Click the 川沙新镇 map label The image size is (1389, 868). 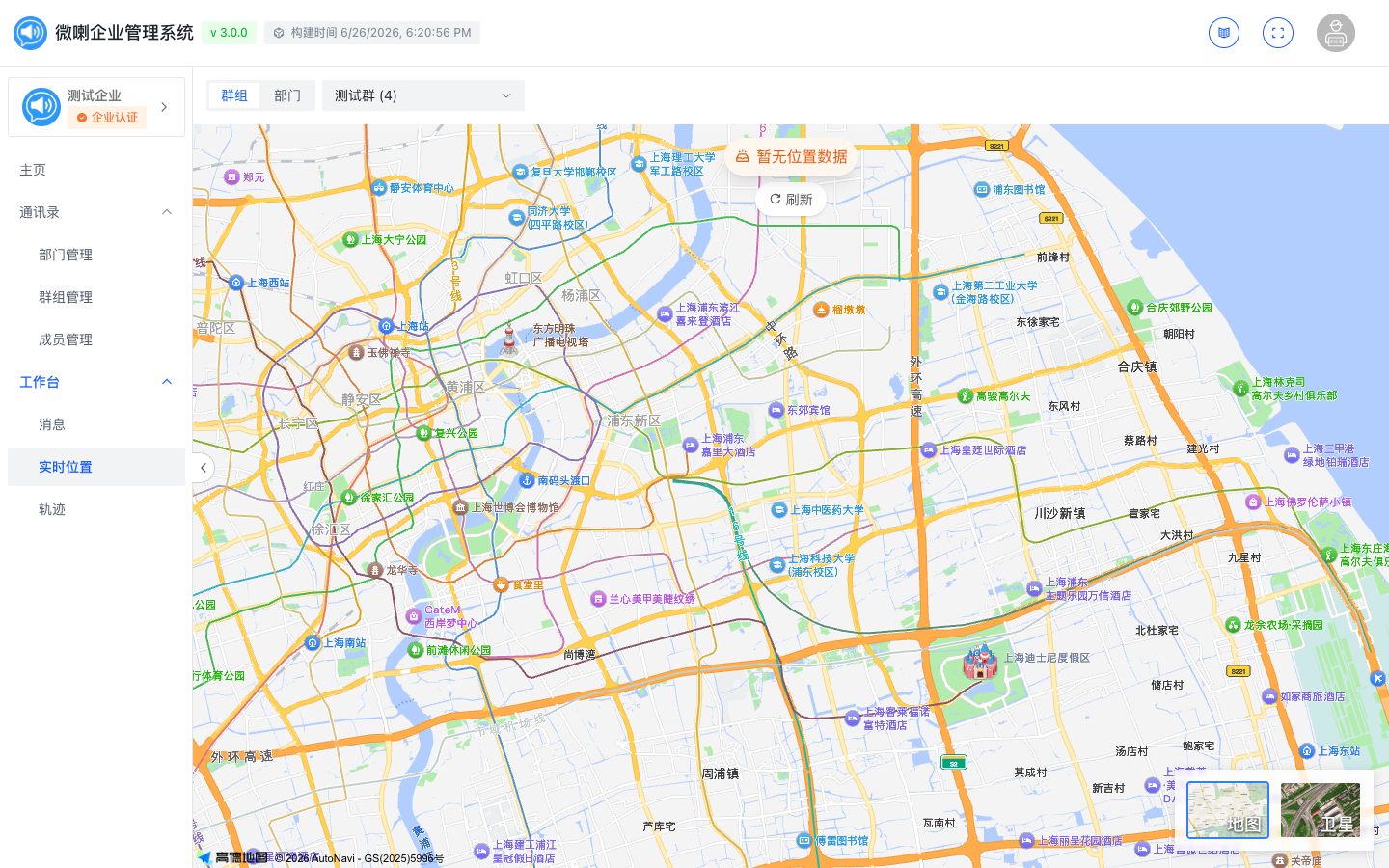coord(1060,513)
